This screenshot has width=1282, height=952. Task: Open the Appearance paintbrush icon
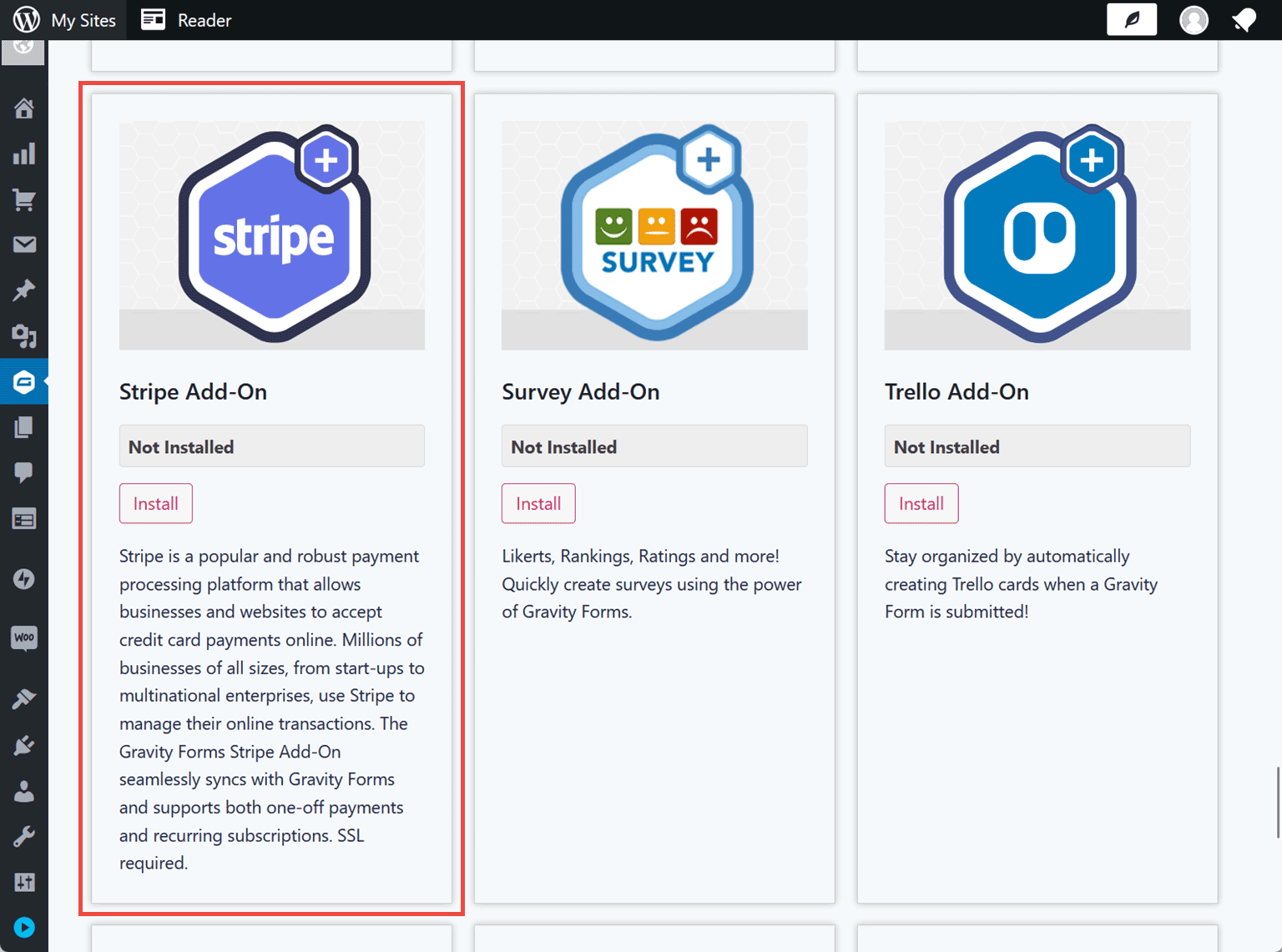tap(24, 699)
